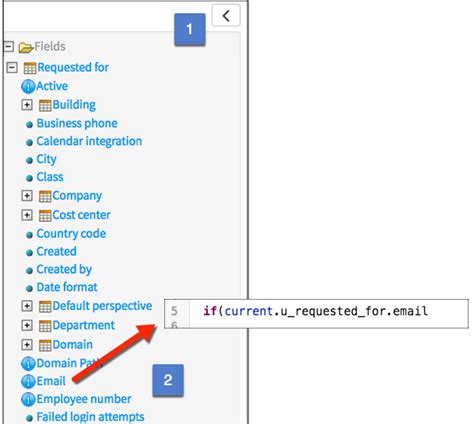Click the Domain table icon
Screen dimensions: 474x424
coord(45,345)
